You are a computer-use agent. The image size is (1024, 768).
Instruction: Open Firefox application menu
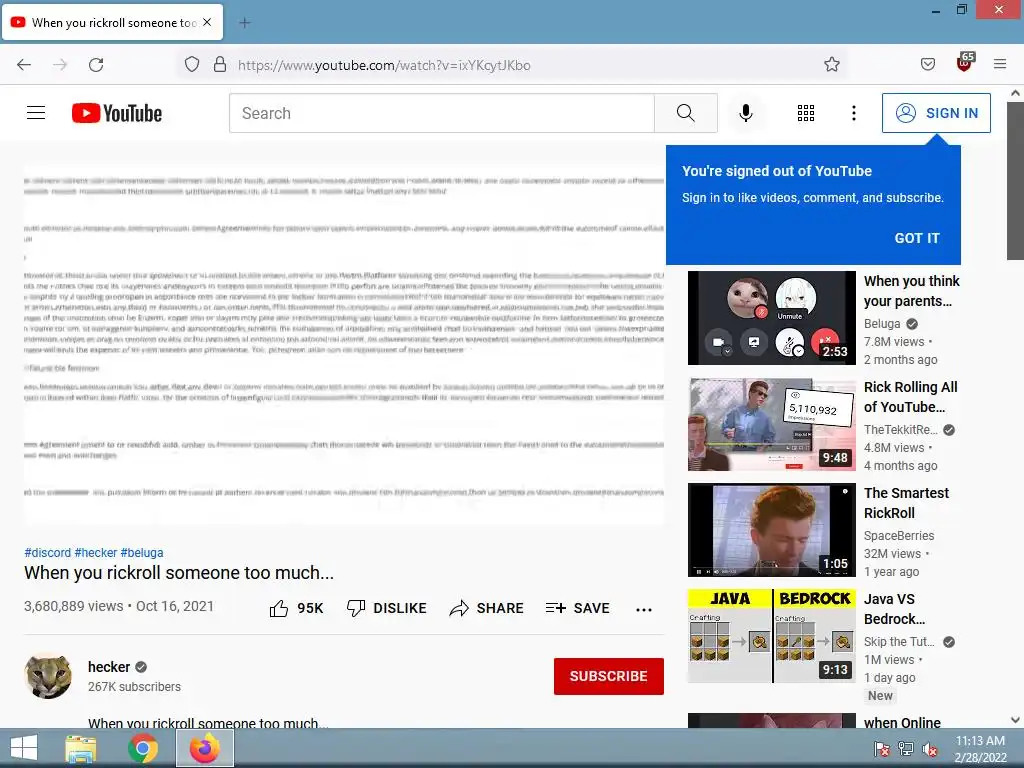click(1000, 64)
